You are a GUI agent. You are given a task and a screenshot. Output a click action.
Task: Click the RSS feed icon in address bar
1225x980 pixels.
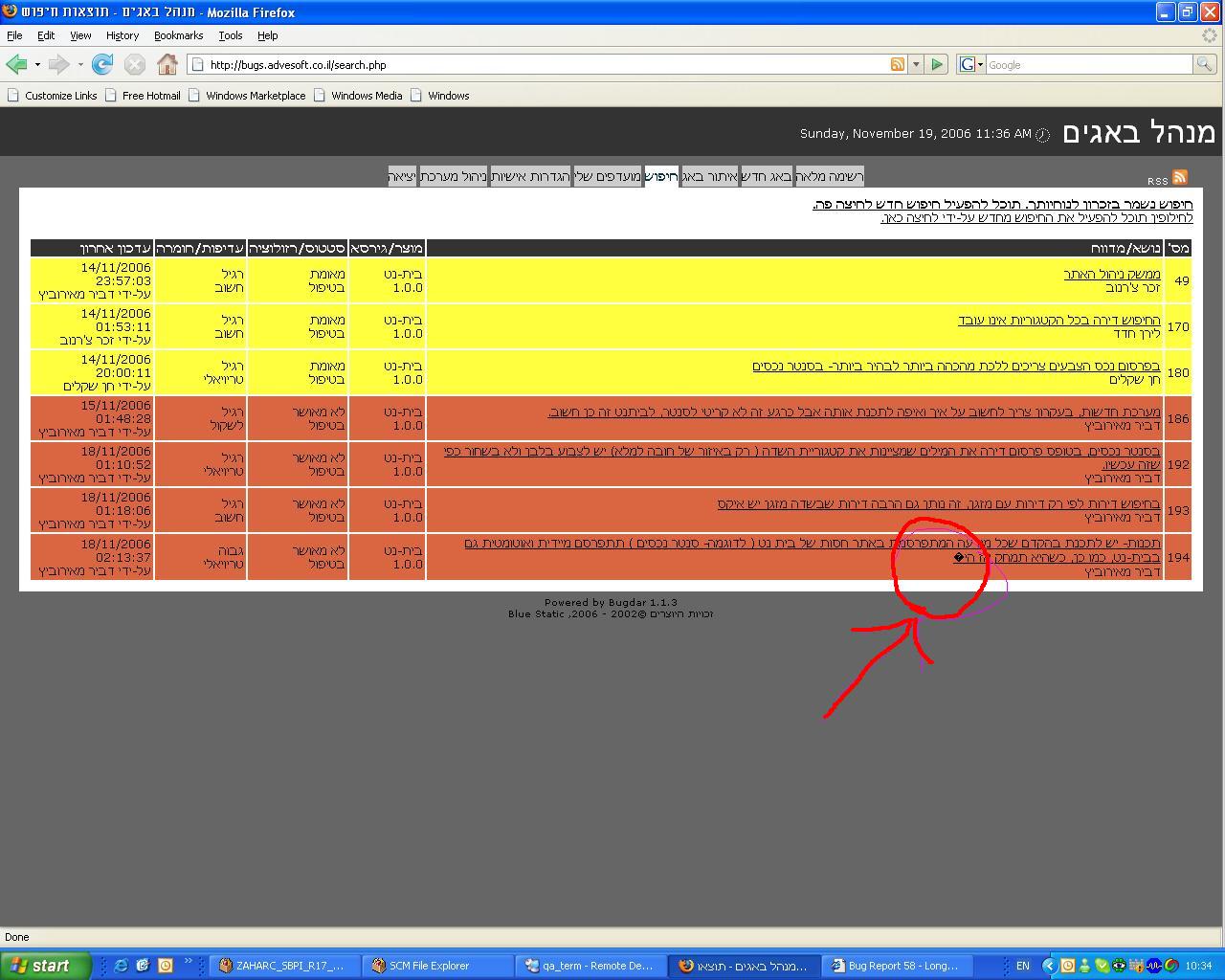[898, 64]
